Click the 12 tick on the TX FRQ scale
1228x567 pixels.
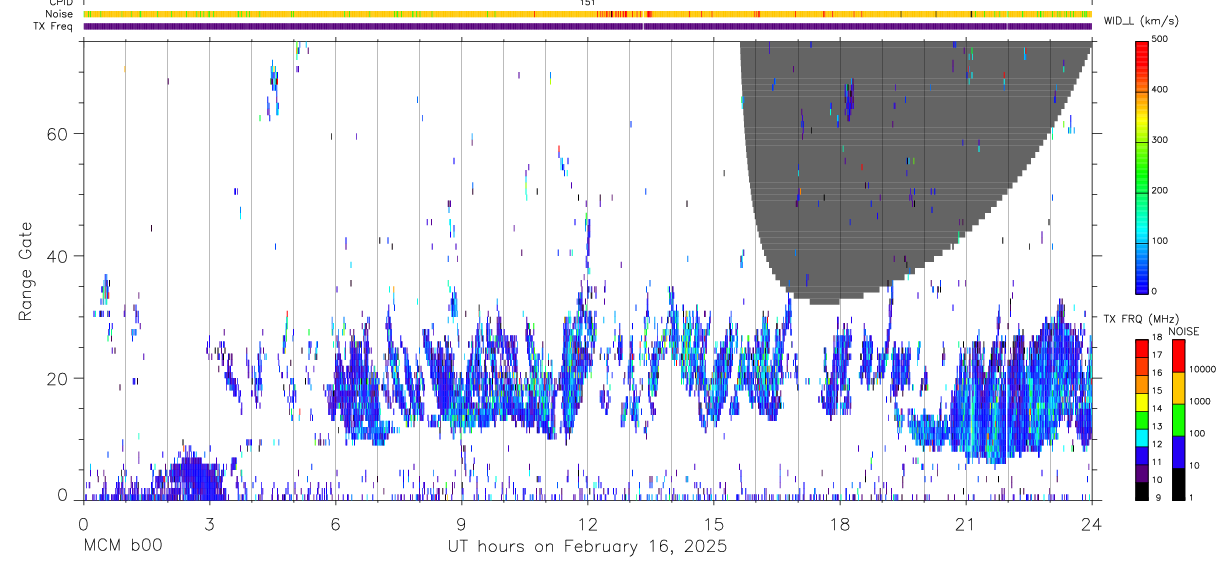[x=1157, y=444]
